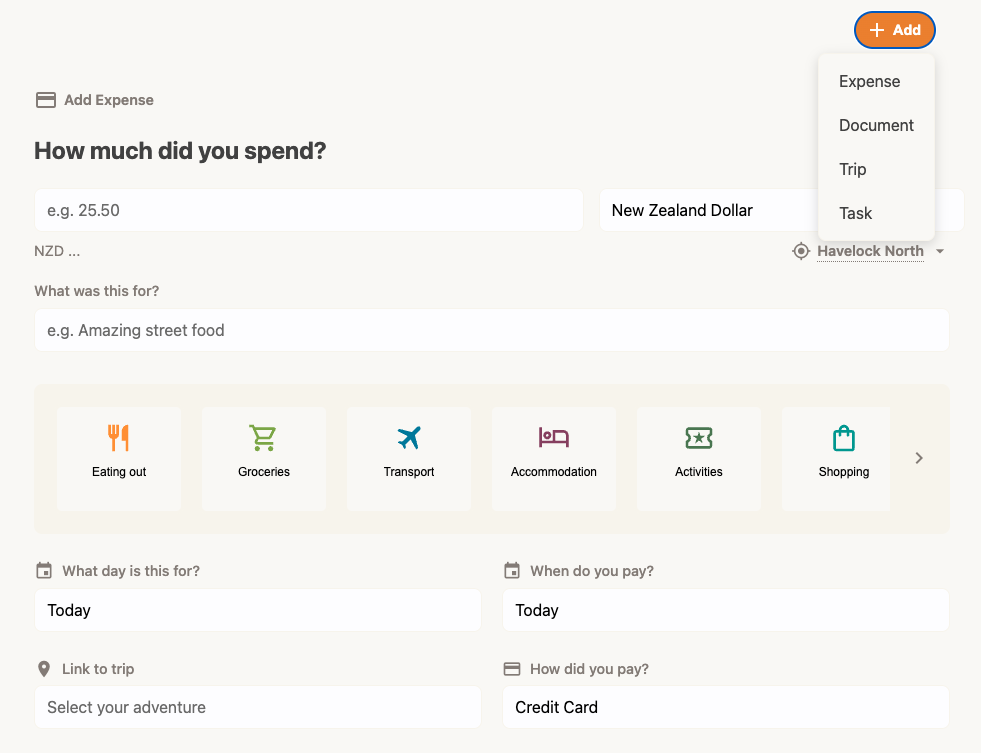Click the wallet icon next to Add Expense
981x753 pixels.
(45, 99)
